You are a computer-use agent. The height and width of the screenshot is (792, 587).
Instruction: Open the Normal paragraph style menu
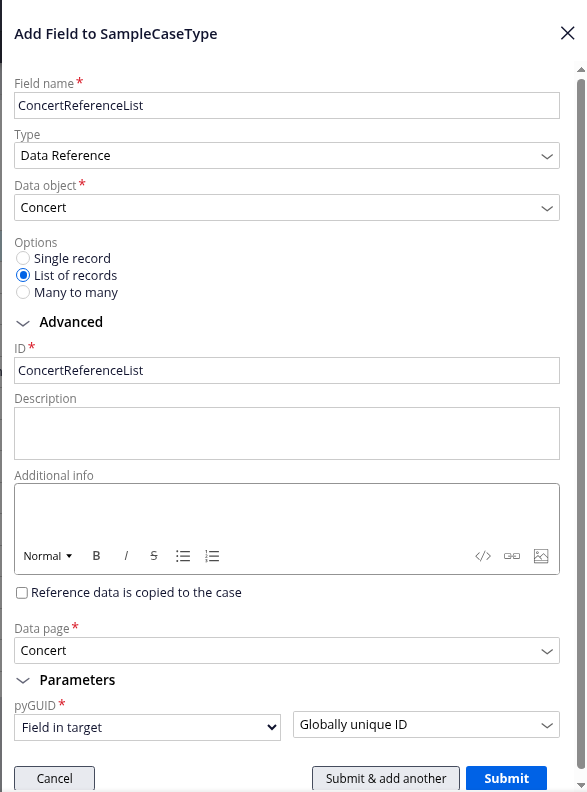coord(48,556)
